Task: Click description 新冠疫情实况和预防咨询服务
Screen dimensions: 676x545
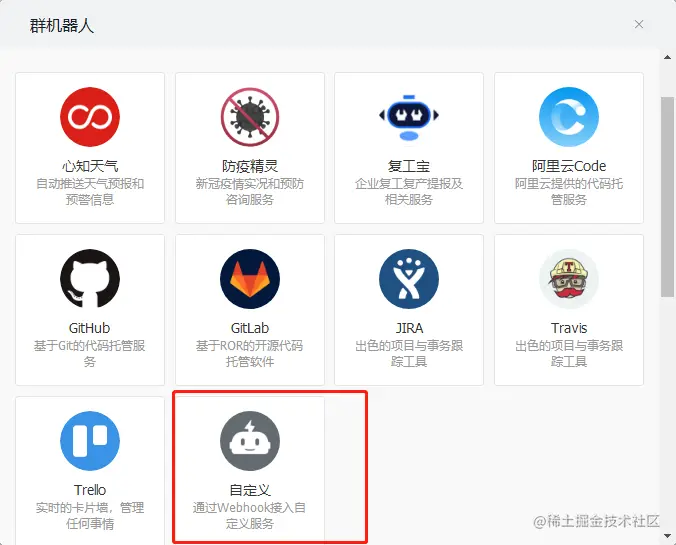Action: coord(250,191)
